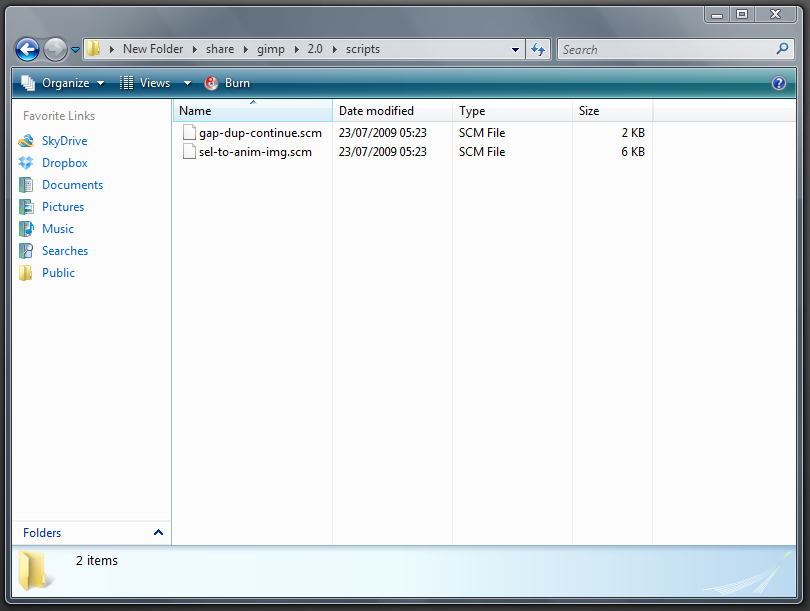Viewport: 810px width, 611px height.
Task: Expand the Views dropdown arrow
Action: [186, 83]
